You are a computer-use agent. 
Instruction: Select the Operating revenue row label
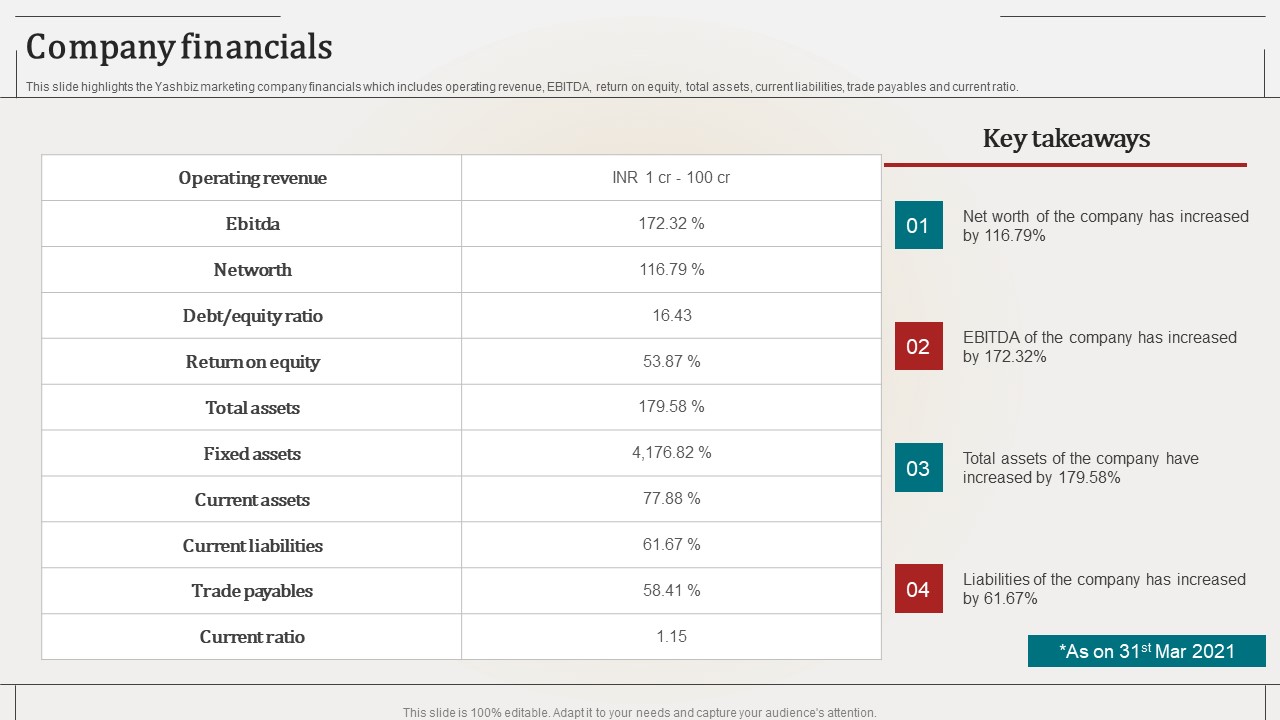(x=252, y=178)
